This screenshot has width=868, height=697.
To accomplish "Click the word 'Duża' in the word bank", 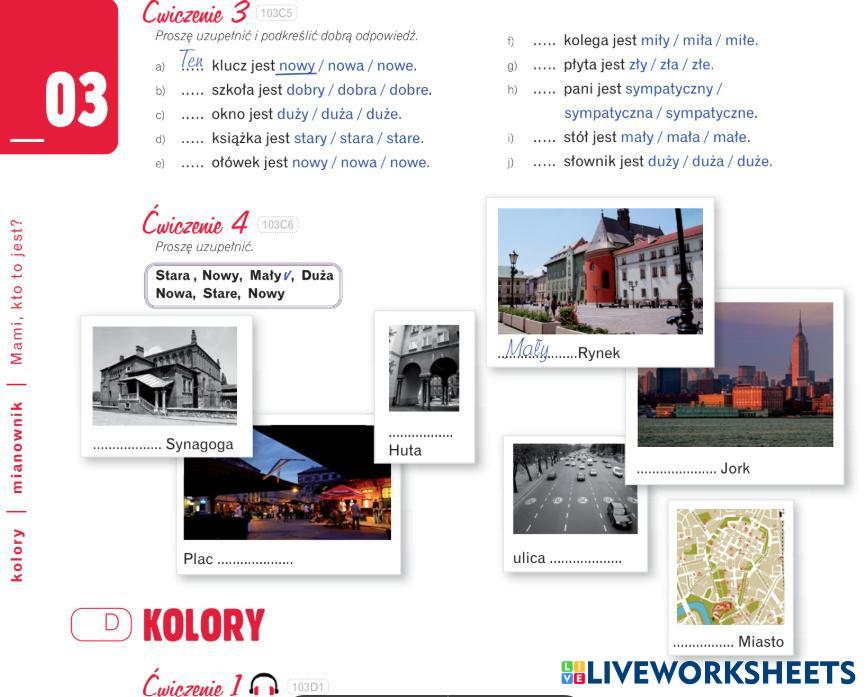I will click(317, 275).
